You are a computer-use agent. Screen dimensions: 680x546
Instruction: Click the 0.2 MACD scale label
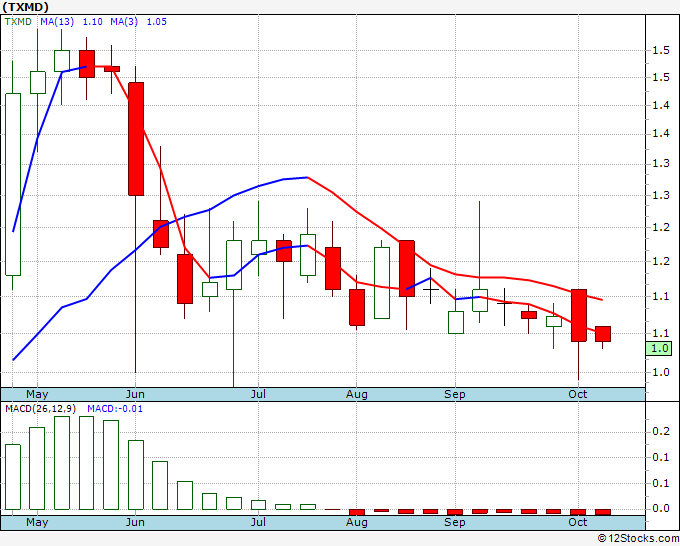pyautogui.click(x=661, y=431)
